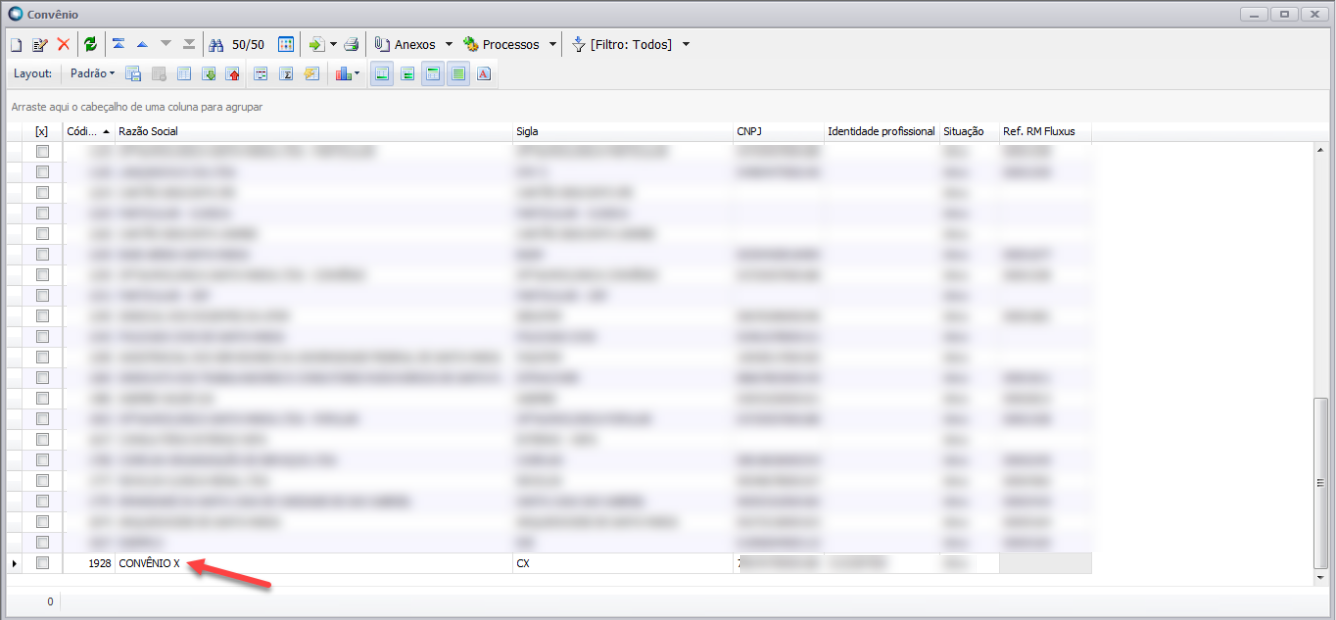Go to the first record arrow

click(119, 45)
